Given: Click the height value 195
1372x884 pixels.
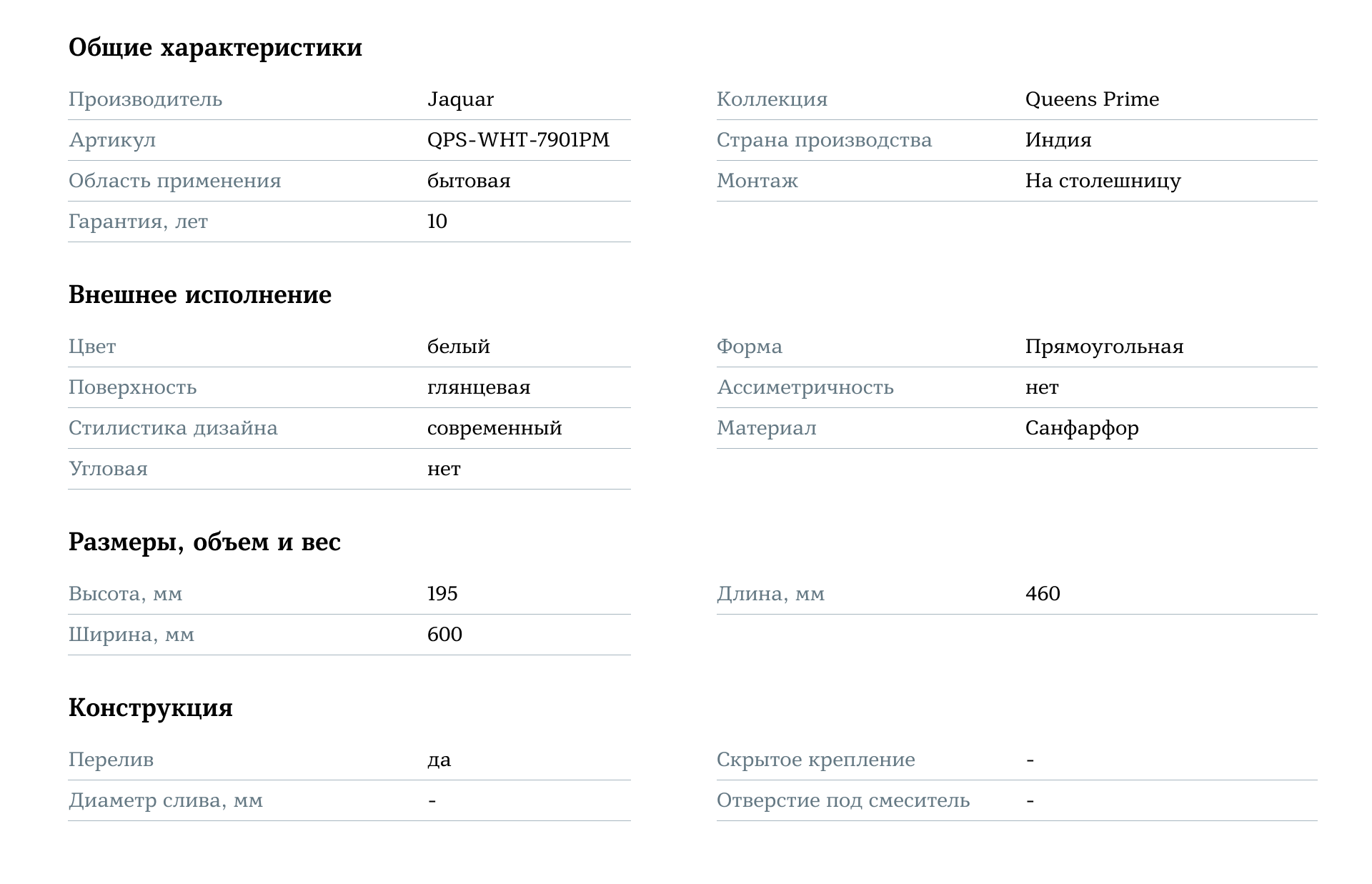Looking at the screenshot, I should (x=442, y=594).
